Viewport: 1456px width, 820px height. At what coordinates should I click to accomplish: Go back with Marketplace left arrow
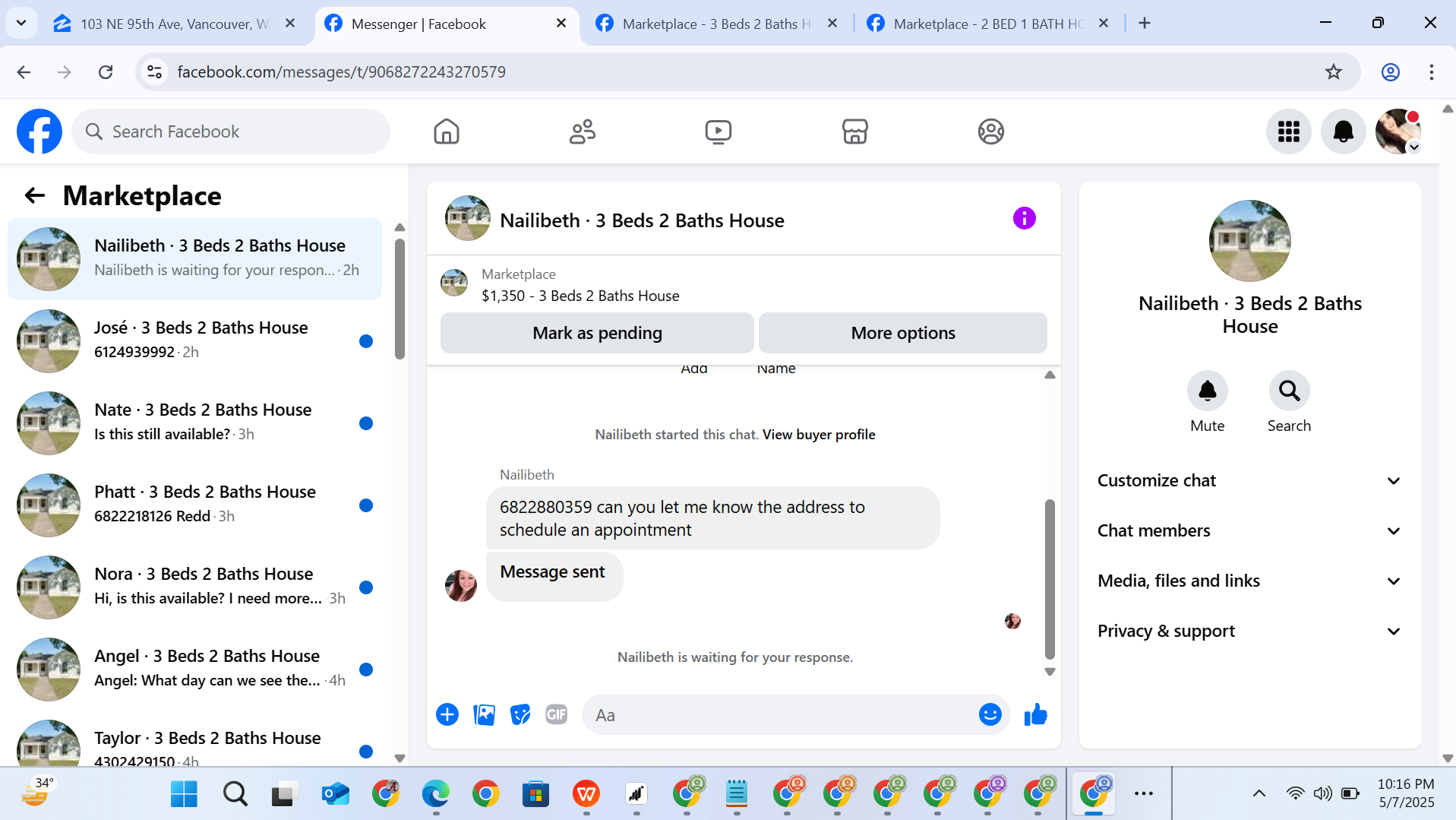[x=35, y=195]
